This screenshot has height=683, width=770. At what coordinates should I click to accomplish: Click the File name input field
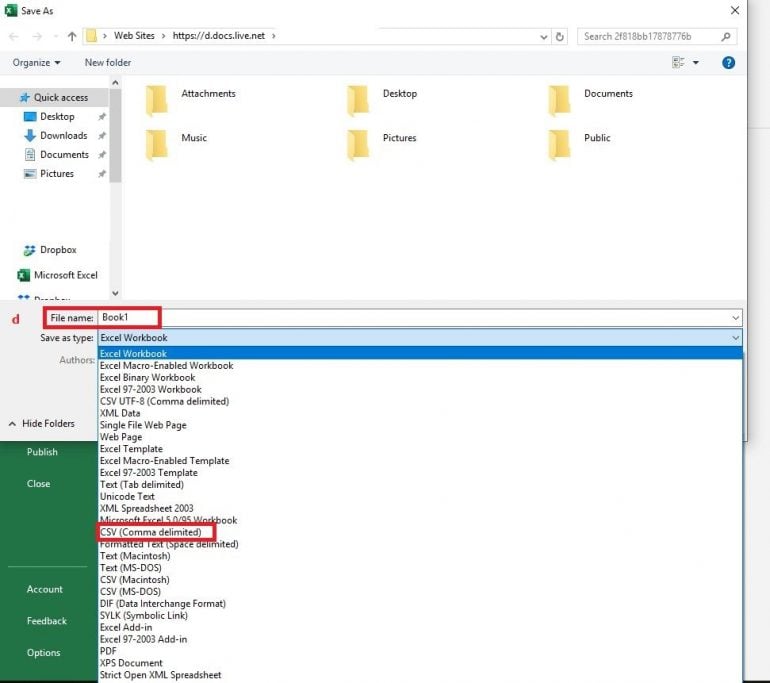[x=420, y=318]
